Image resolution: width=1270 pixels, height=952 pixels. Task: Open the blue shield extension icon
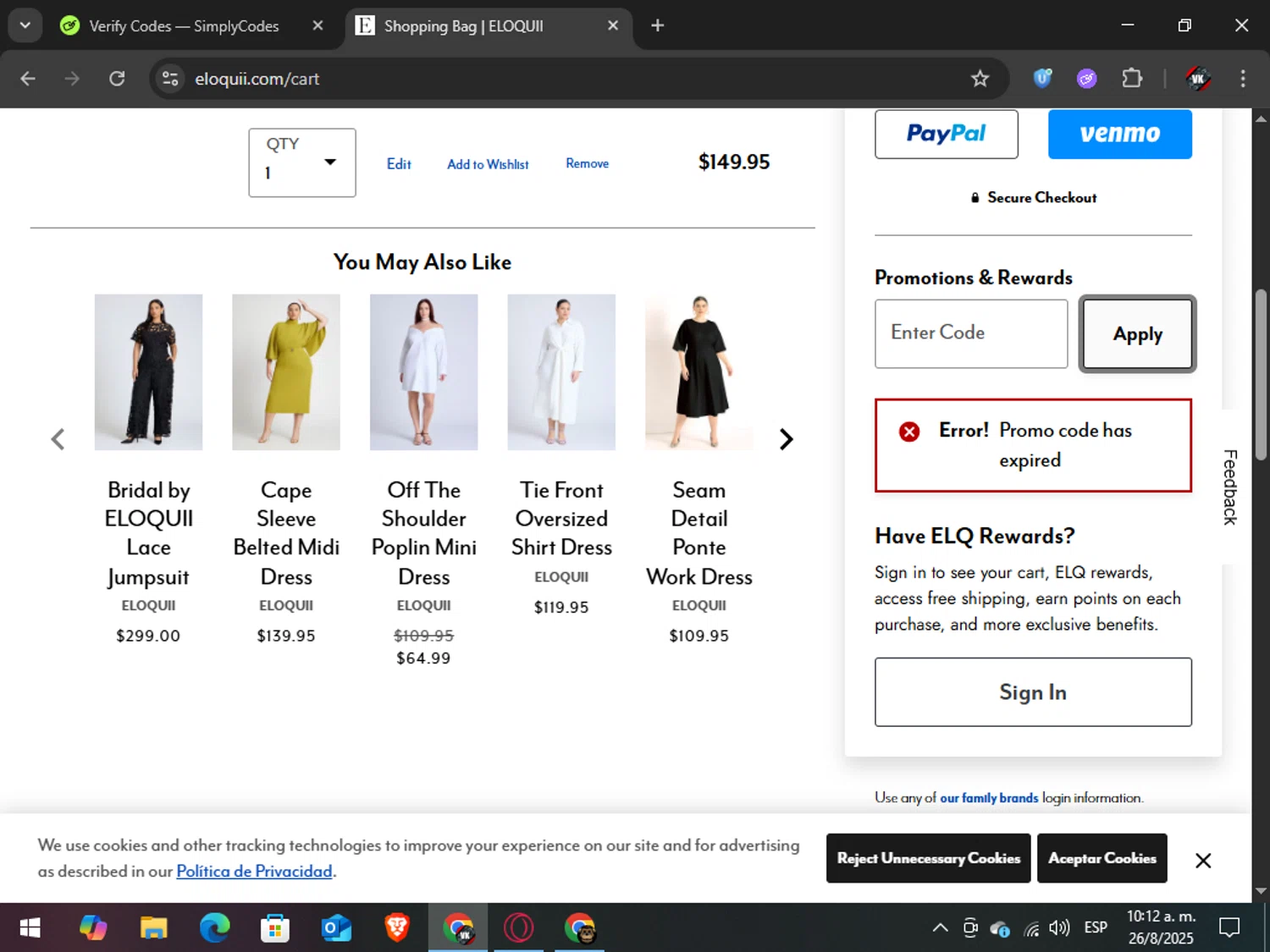pos(1042,79)
